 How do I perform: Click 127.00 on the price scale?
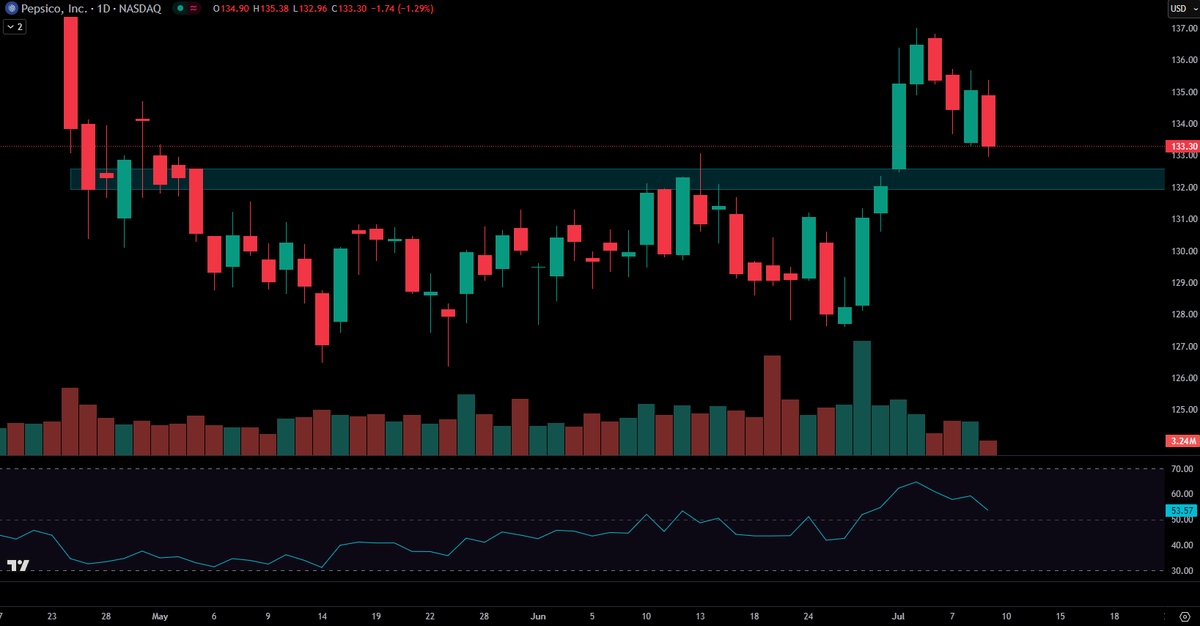pyautogui.click(x=1184, y=346)
